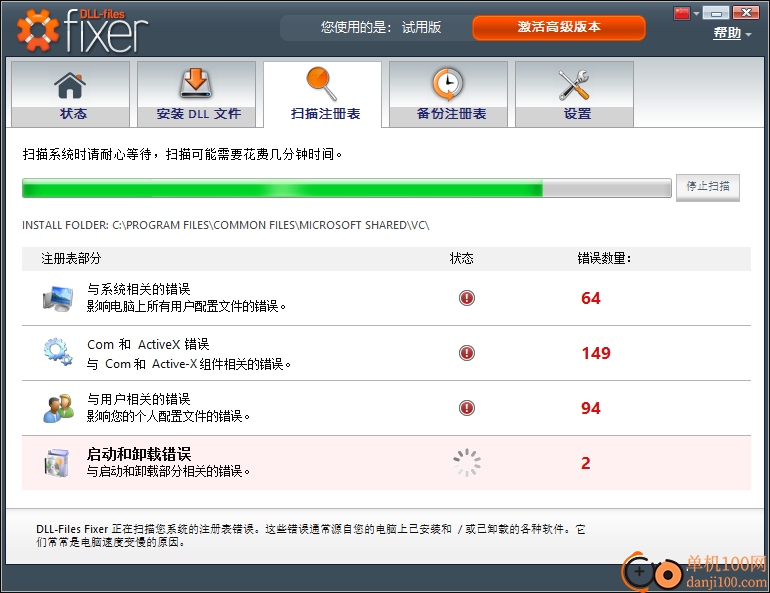Click the download arrow icon for 安装 DLL 文件
770x593 pixels.
tap(196, 83)
